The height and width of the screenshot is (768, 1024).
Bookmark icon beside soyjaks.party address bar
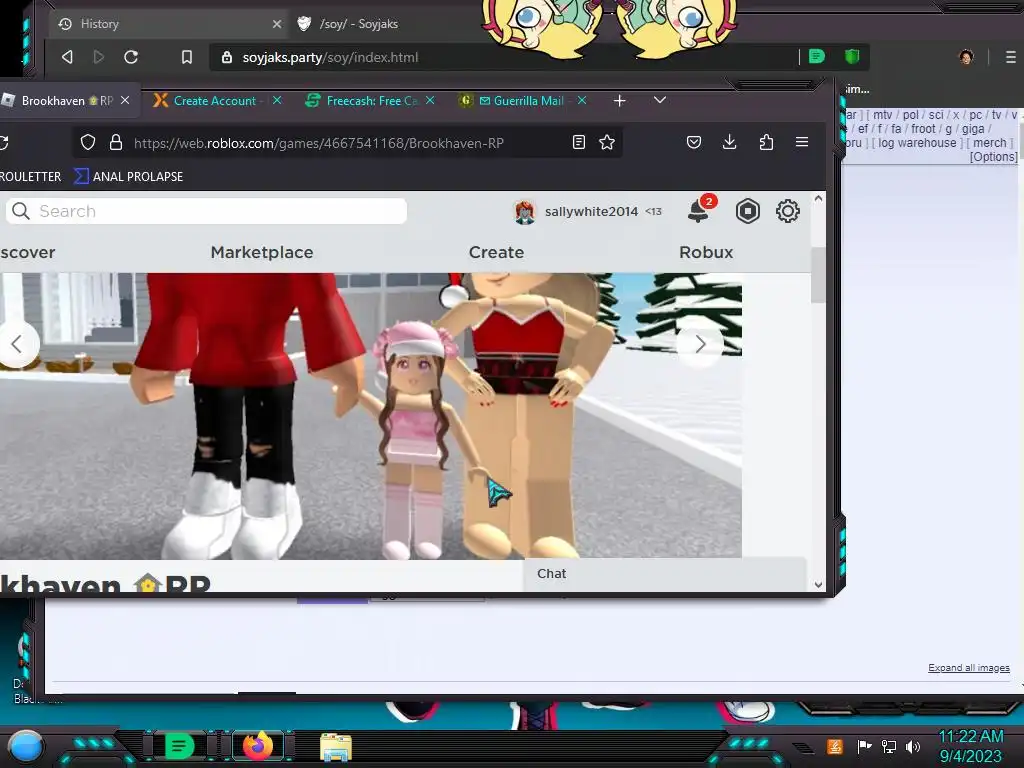pyautogui.click(x=187, y=57)
